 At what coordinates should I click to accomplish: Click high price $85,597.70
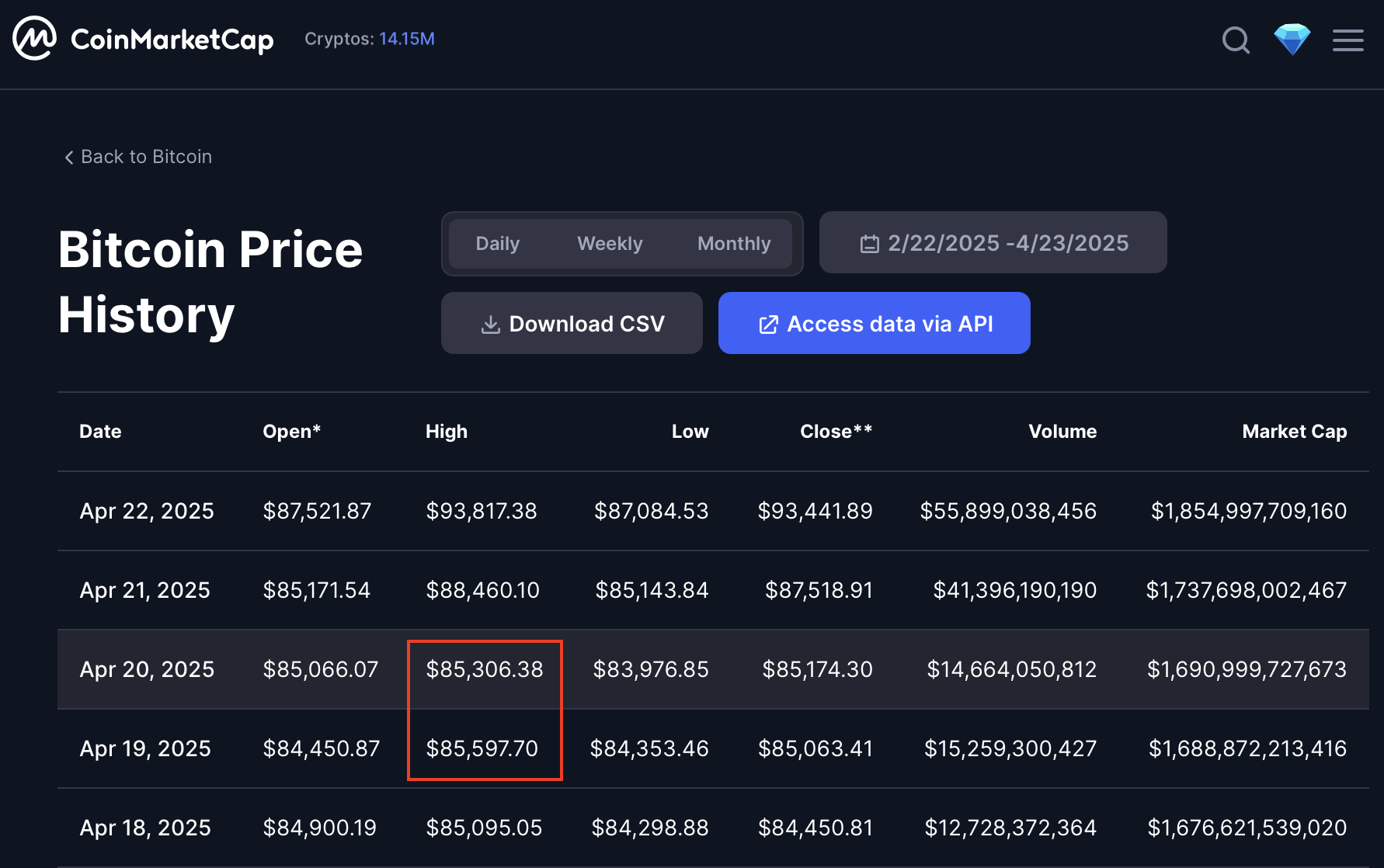point(482,748)
